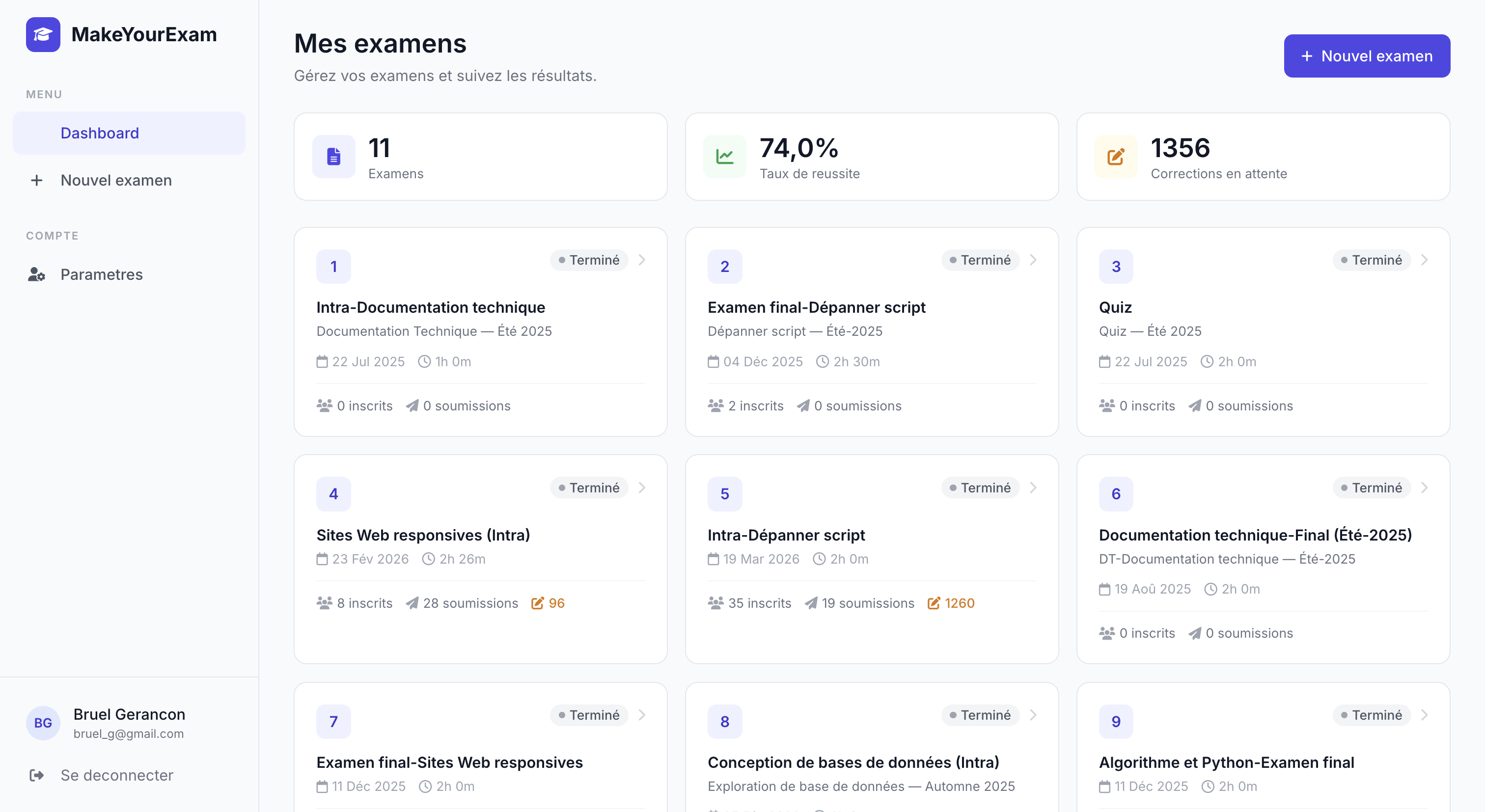Click the 1356 Corrections en attente value

tap(1180, 148)
